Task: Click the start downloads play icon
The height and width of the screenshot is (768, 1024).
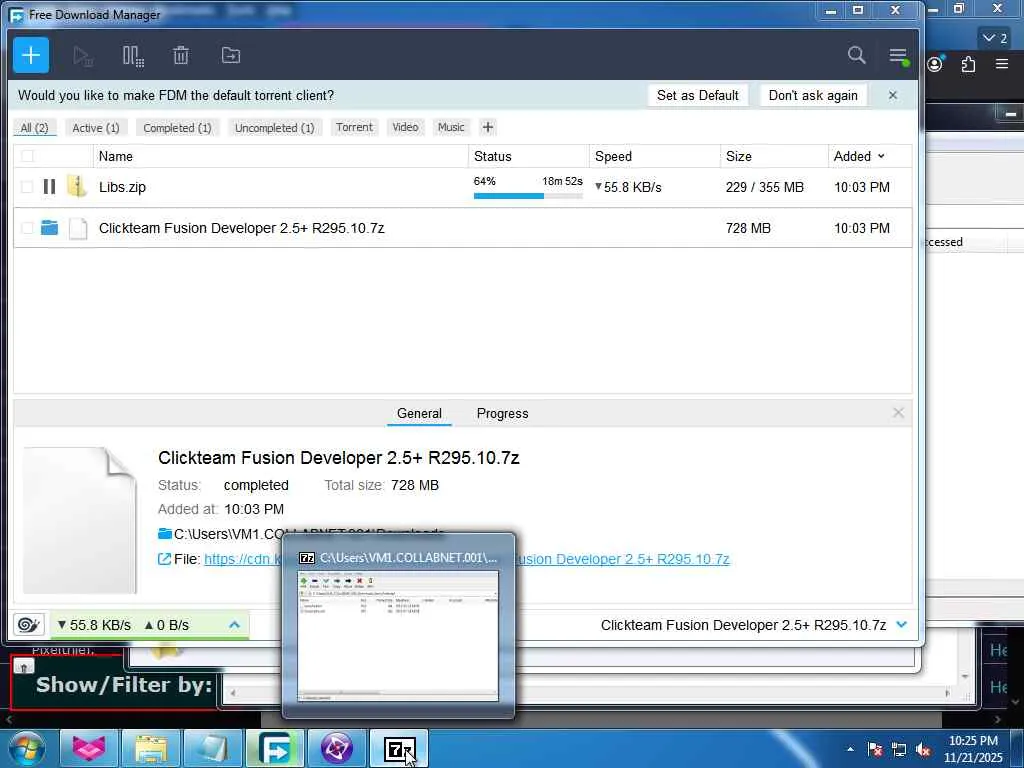Action: tap(82, 56)
